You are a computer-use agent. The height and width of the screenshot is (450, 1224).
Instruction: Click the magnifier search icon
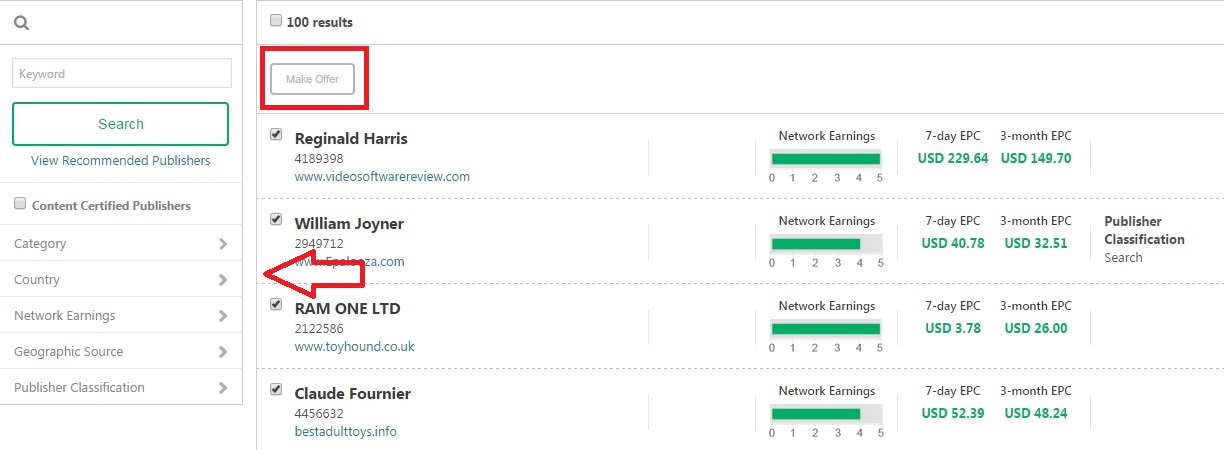pyautogui.click(x=21, y=23)
